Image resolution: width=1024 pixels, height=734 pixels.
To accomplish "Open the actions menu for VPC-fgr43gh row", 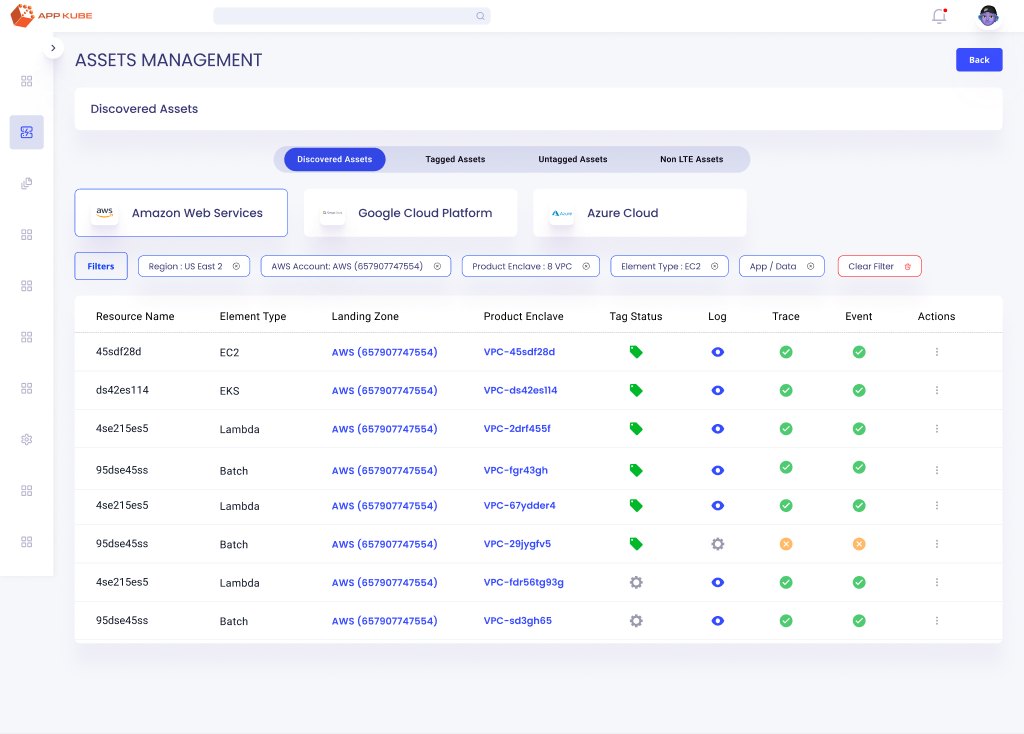I will pos(936,470).
